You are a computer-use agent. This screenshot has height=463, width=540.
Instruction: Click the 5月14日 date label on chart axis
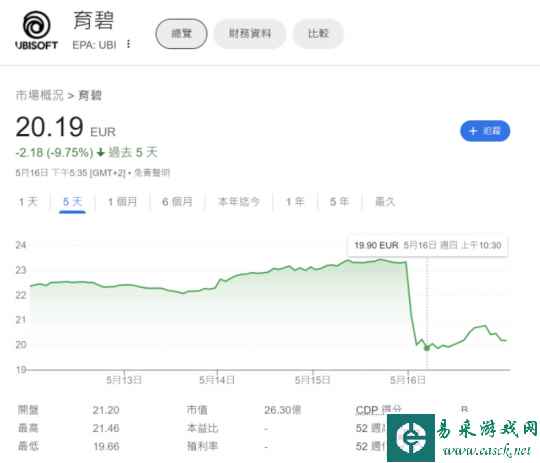[217, 380]
